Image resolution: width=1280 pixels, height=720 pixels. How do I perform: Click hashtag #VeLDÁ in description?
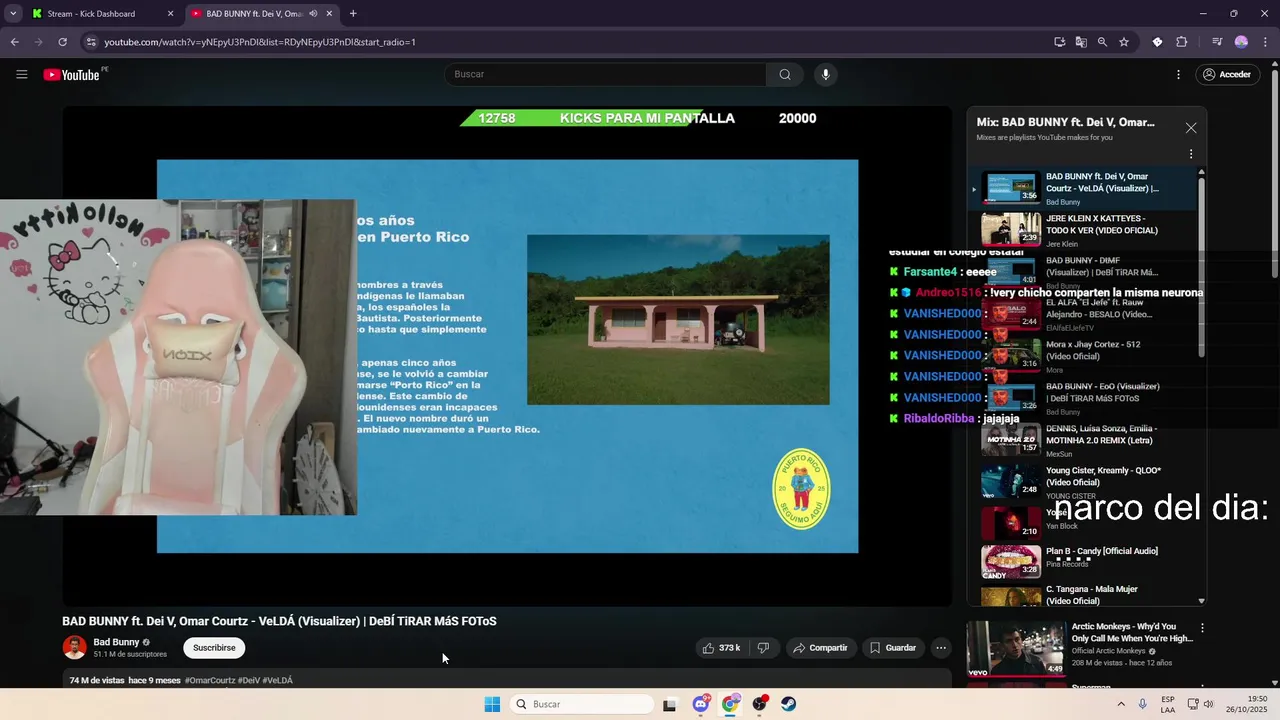278,680
